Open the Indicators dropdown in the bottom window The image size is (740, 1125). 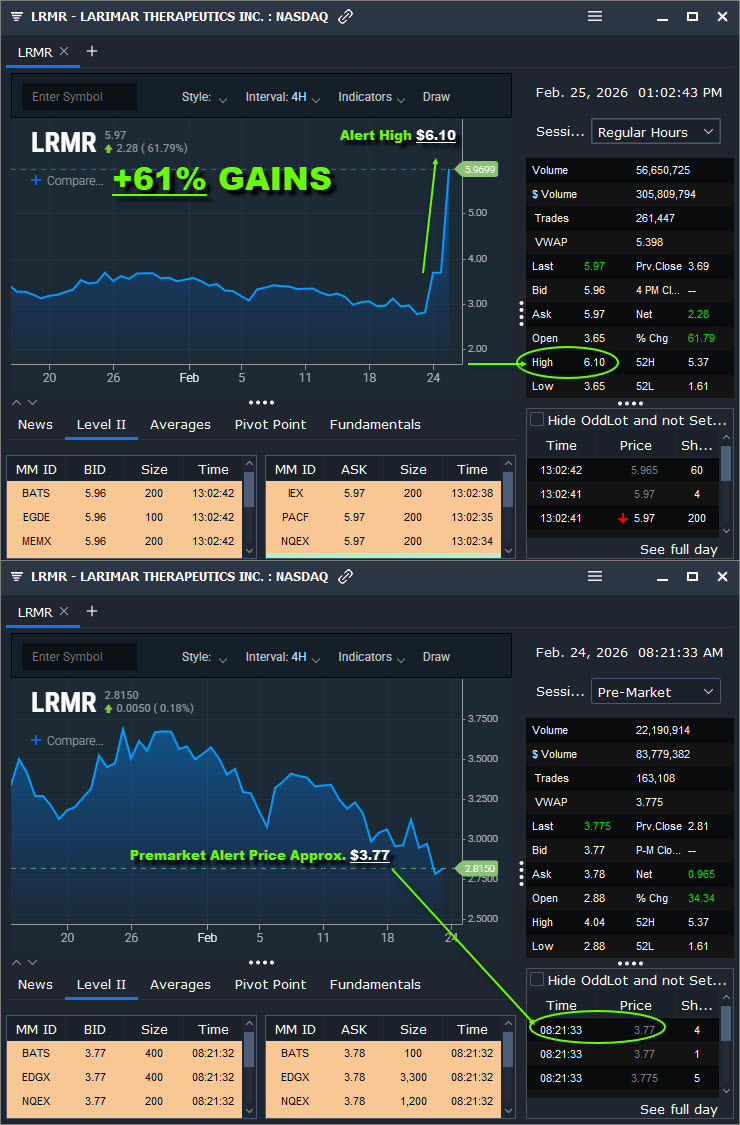[371, 657]
